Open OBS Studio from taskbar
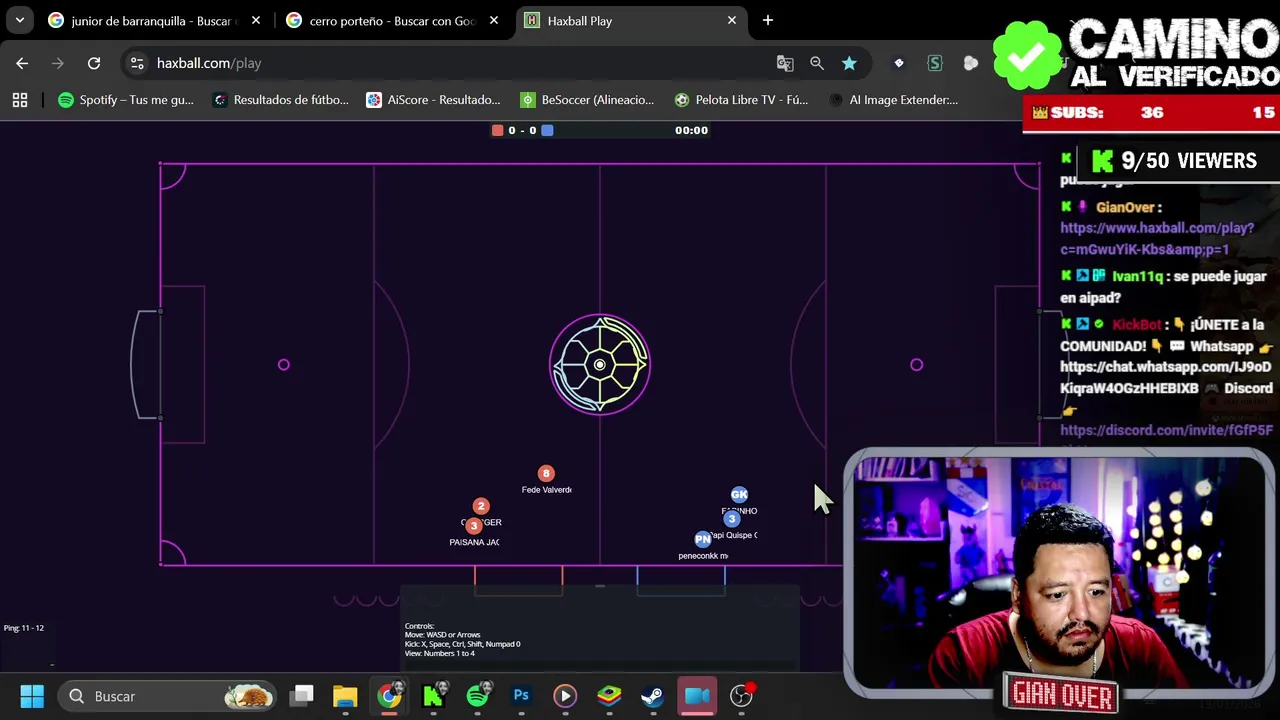Screen dimensions: 1280x720 pos(742,696)
